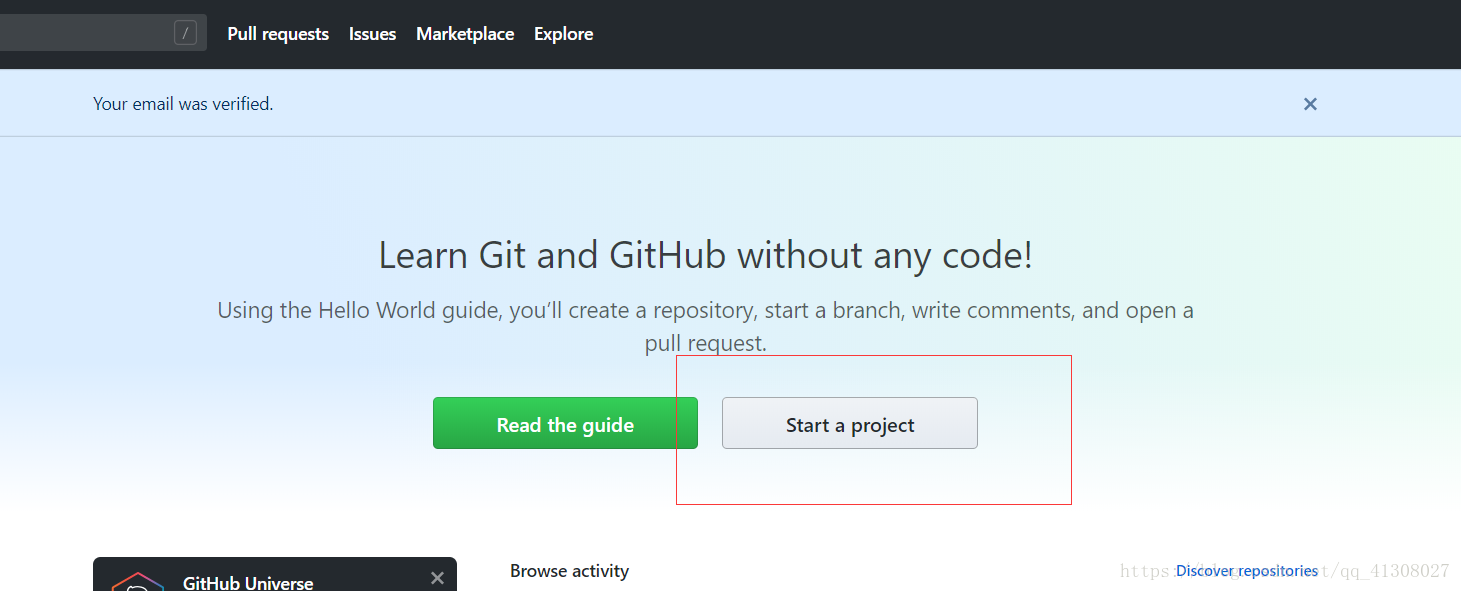The width and height of the screenshot is (1461, 591).
Task: Click the GitHub Universe logo icon
Action: click(x=138, y=582)
